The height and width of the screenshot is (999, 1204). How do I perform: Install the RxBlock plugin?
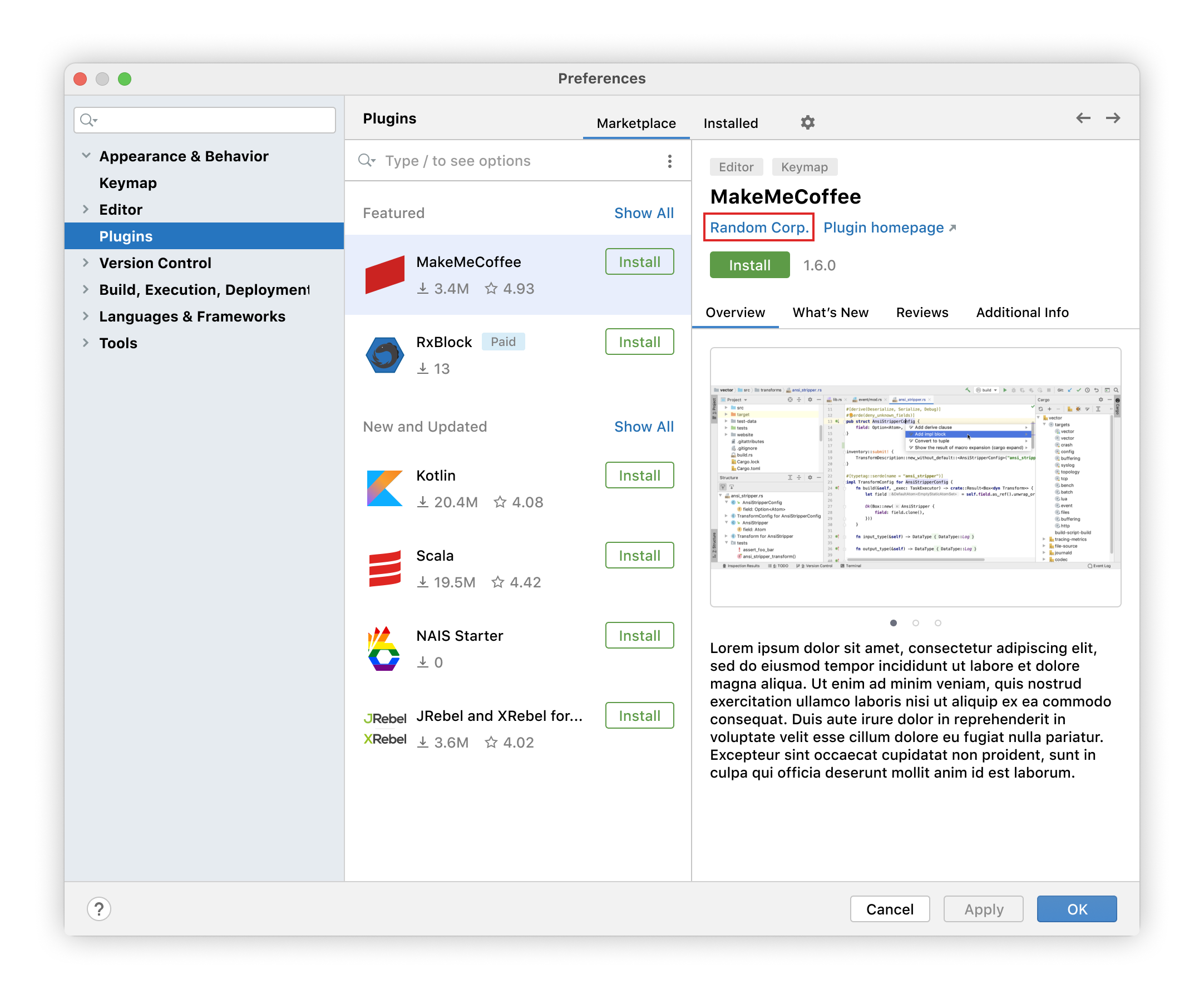coord(639,342)
